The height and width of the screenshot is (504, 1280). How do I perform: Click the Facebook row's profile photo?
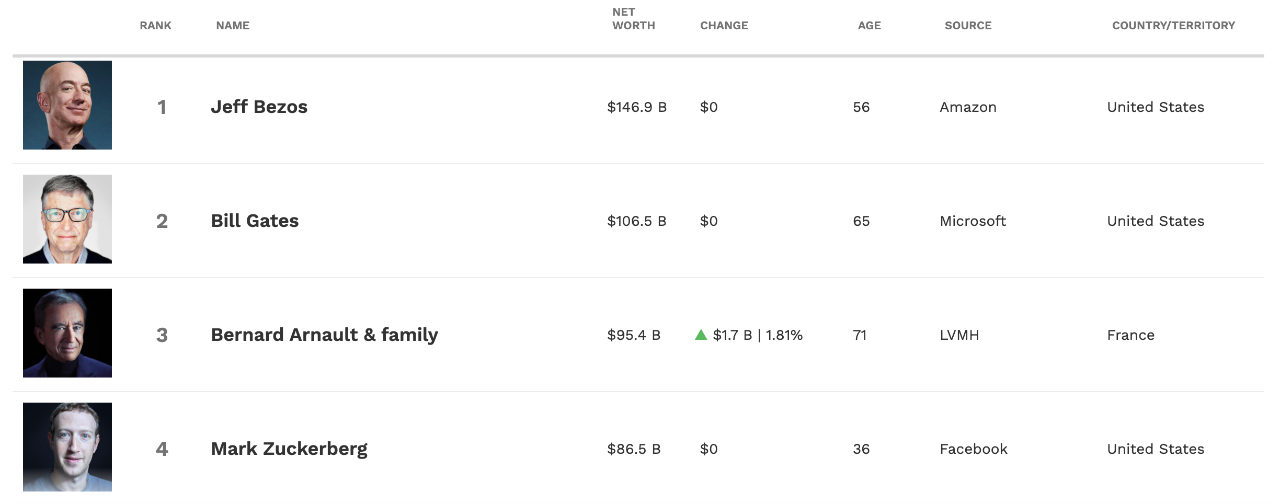click(x=68, y=447)
